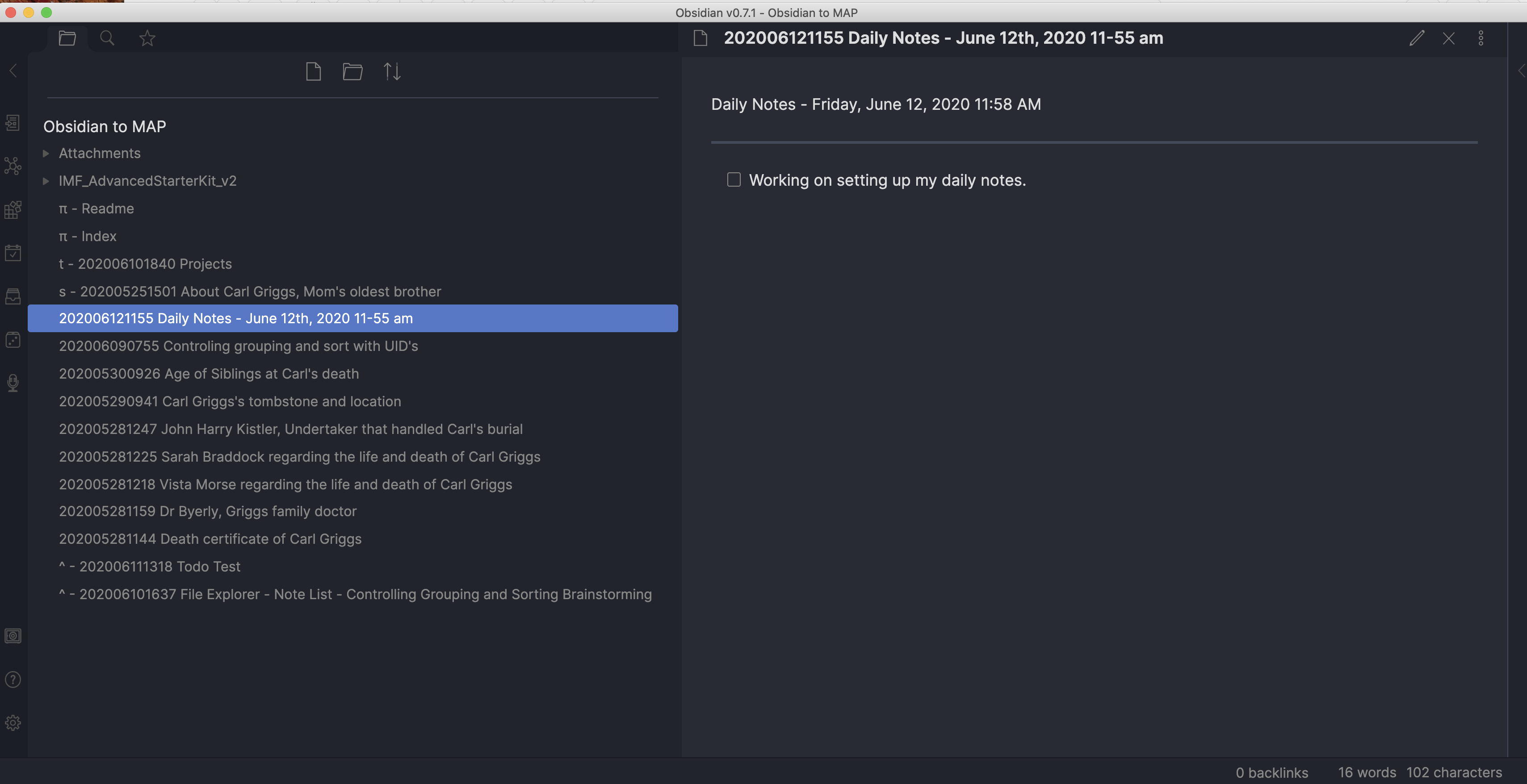This screenshot has width=1527, height=784.
Task: Expand the Attachments folder
Action: click(46, 153)
